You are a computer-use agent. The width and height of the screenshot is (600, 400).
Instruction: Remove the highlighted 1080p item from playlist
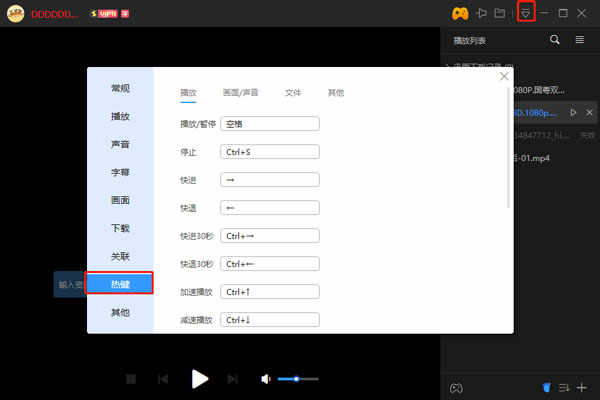pos(589,113)
